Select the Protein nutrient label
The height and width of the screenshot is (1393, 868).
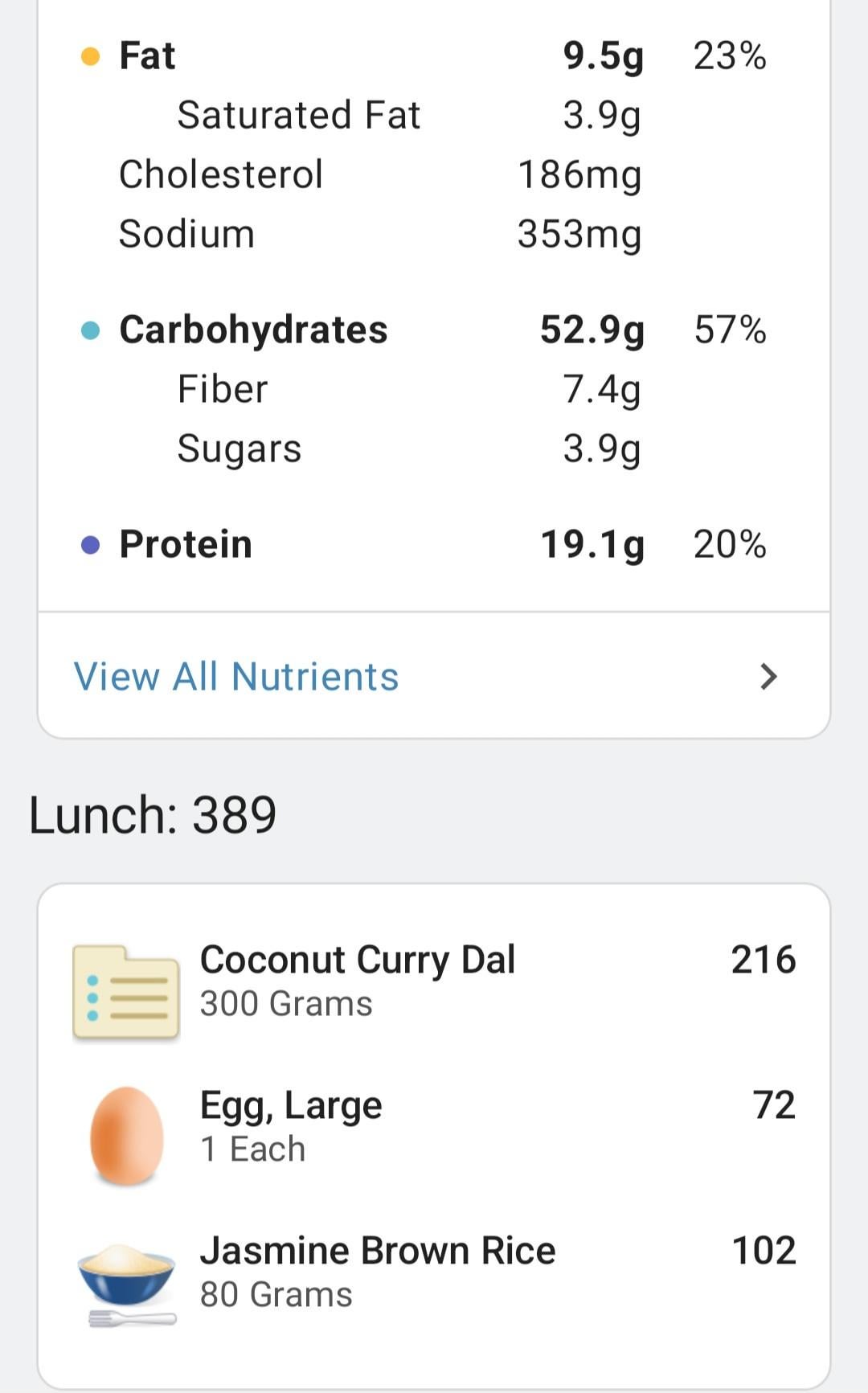coord(186,545)
